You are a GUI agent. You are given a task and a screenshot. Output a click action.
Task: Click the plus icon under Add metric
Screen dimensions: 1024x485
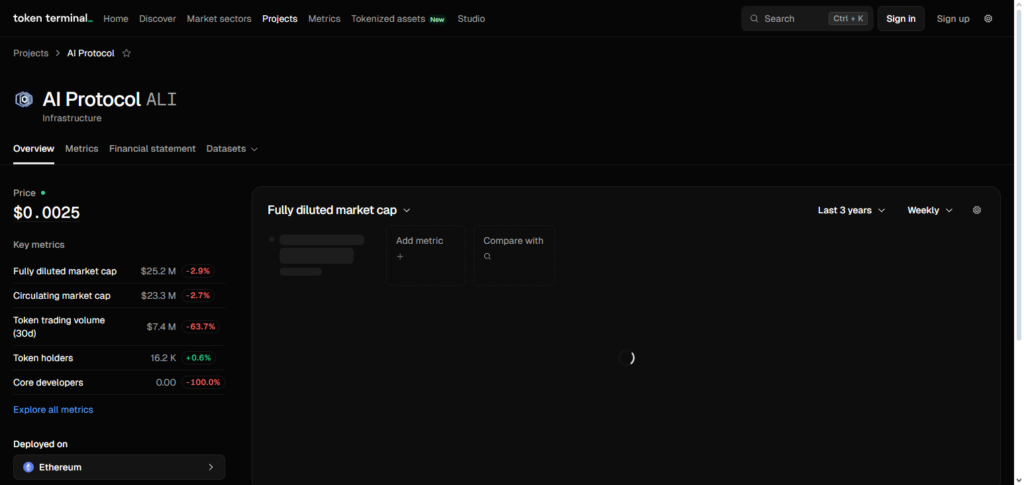tap(400, 257)
